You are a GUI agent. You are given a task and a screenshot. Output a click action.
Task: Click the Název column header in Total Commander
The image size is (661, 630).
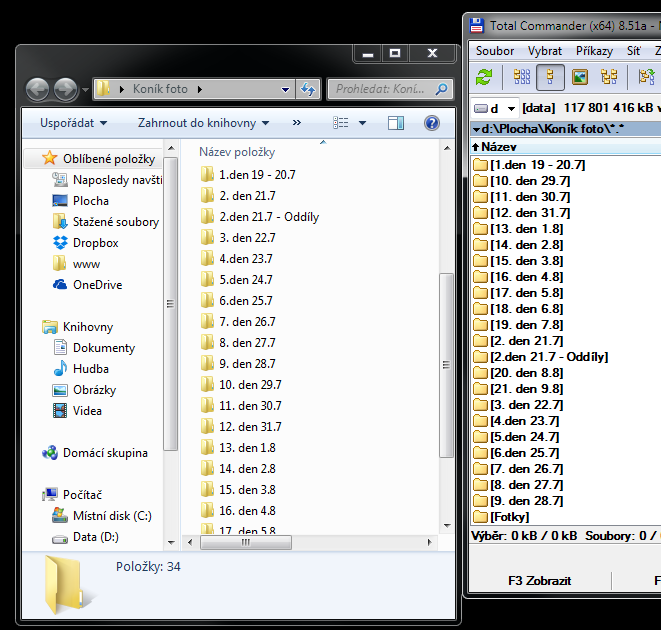(x=499, y=147)
